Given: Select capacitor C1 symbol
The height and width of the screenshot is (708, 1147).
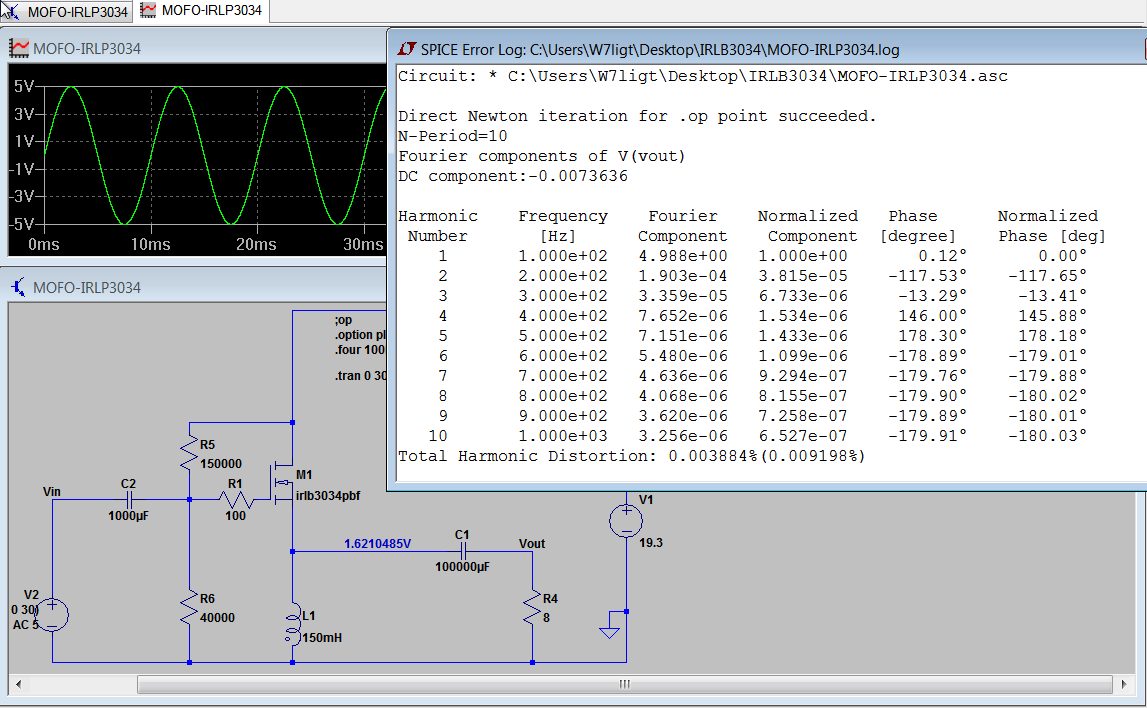Looking at the screenshot, I should tap(462, 551).
